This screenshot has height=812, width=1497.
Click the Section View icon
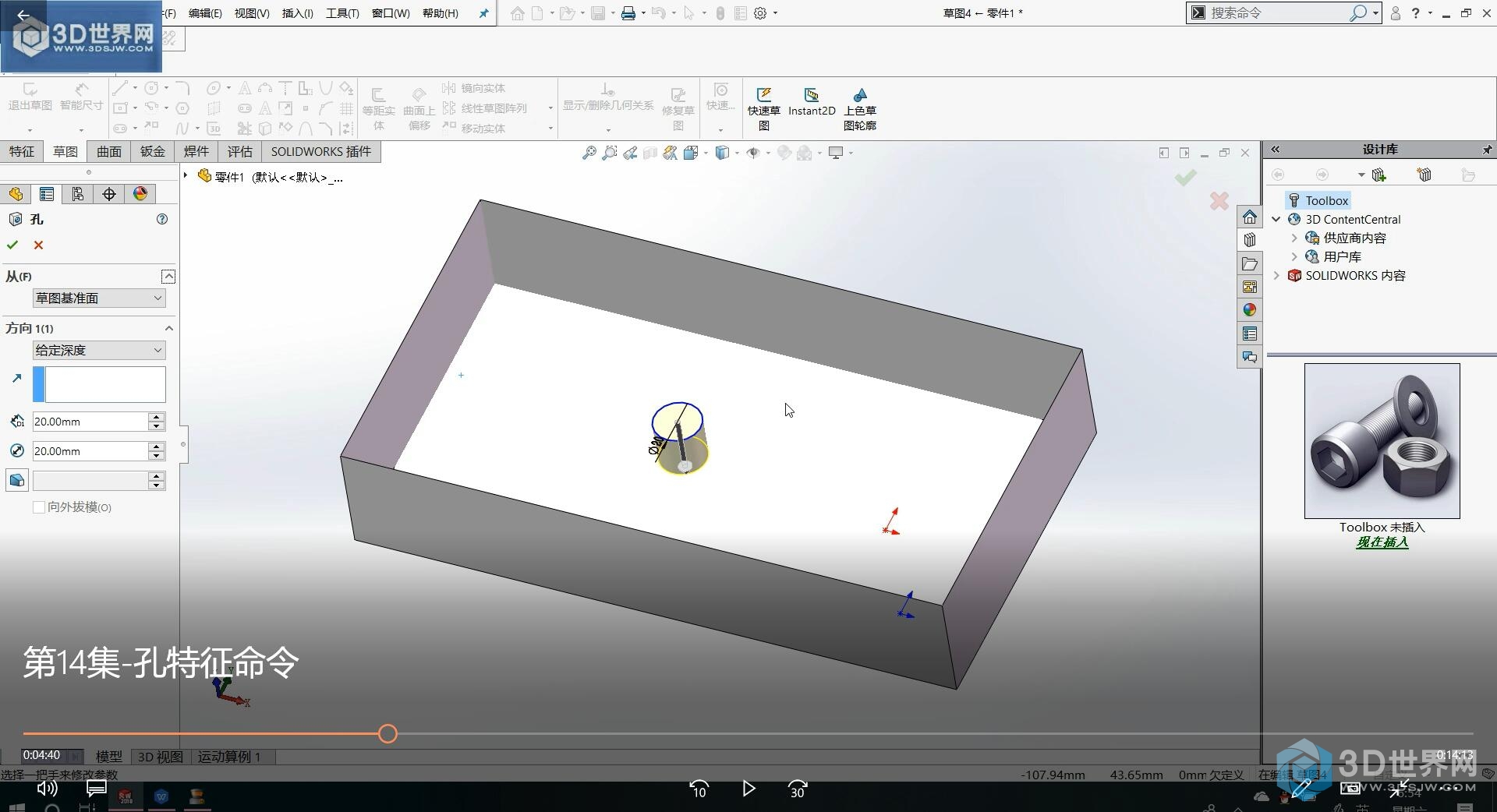point(650,153)
